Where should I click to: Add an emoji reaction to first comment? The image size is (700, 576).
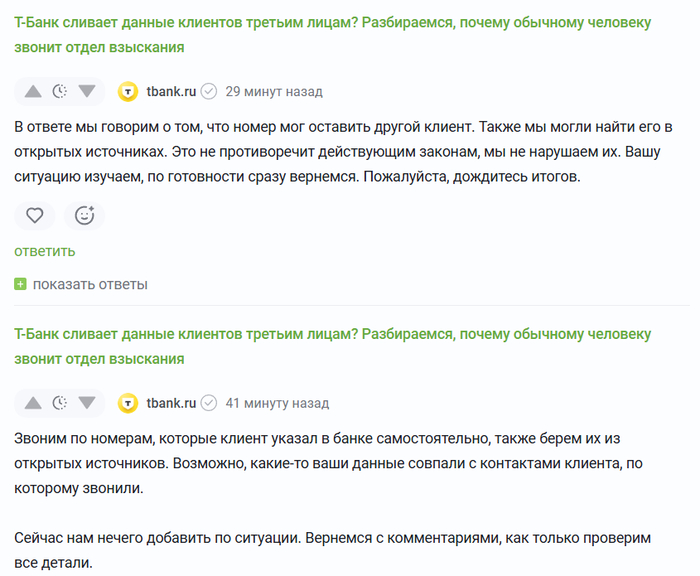84,216
